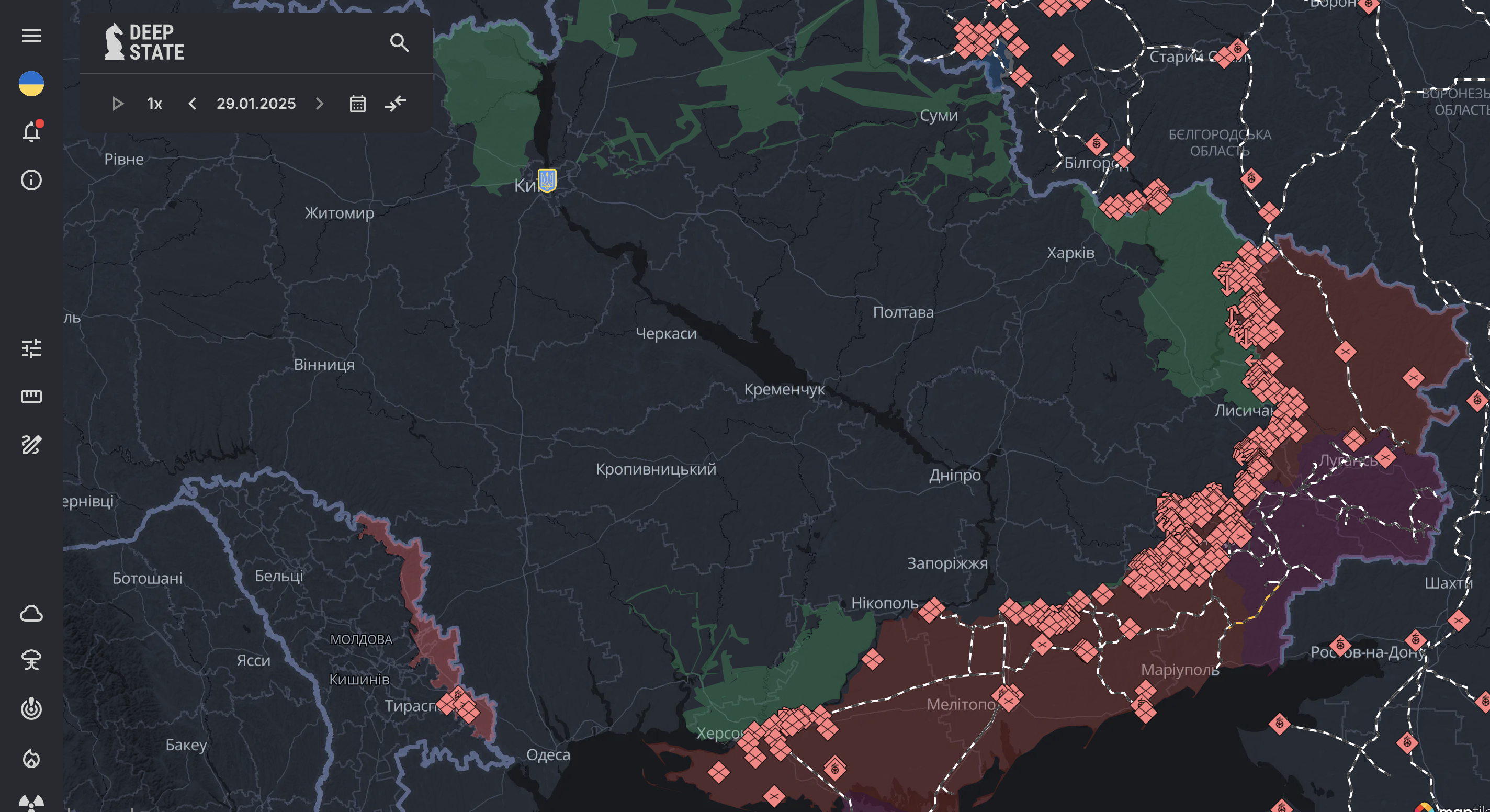Click the Deep State logo
This screenshot has width=1490, height=812.
(144, 42)
